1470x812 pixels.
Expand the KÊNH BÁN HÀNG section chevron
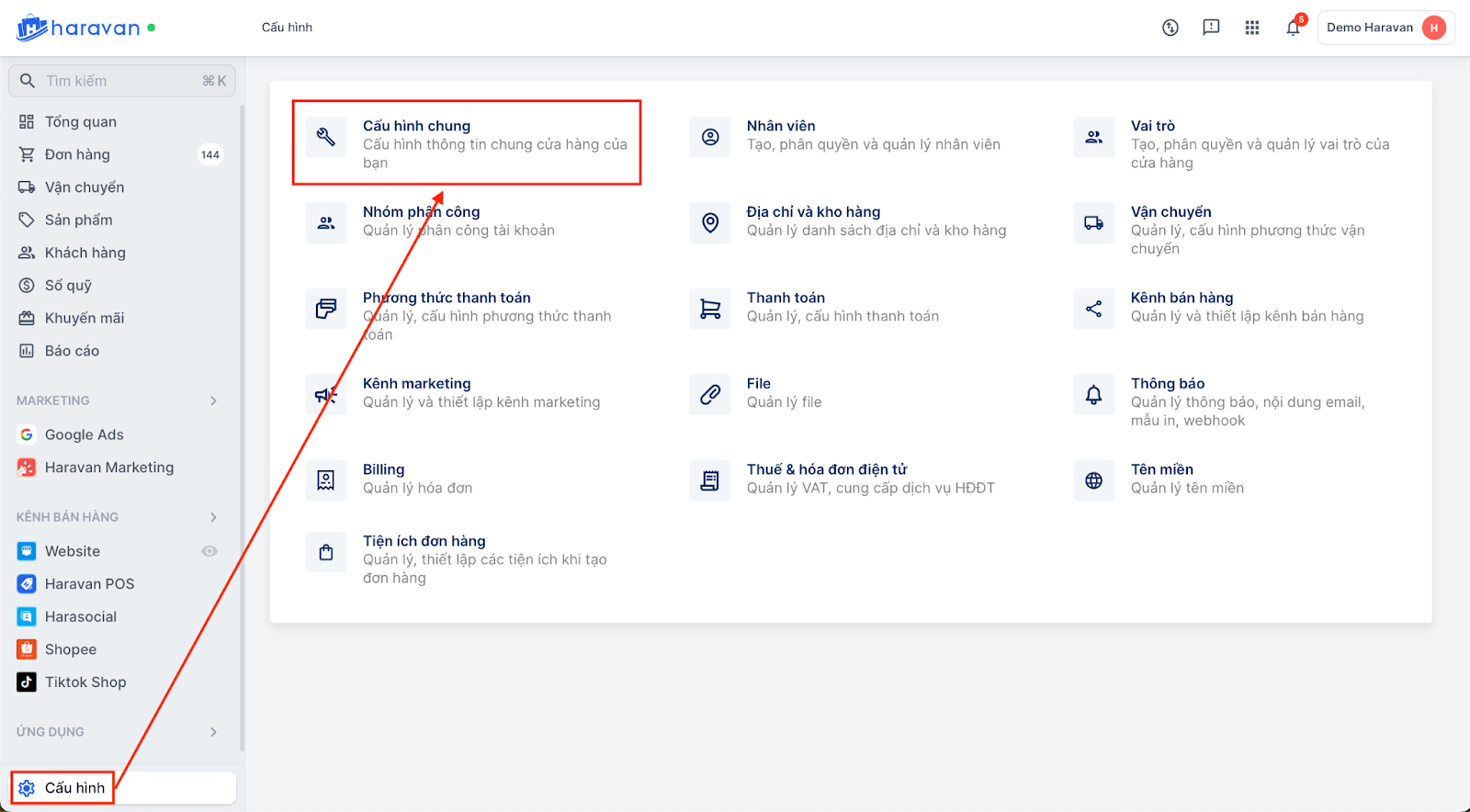(x=213, y=517)
